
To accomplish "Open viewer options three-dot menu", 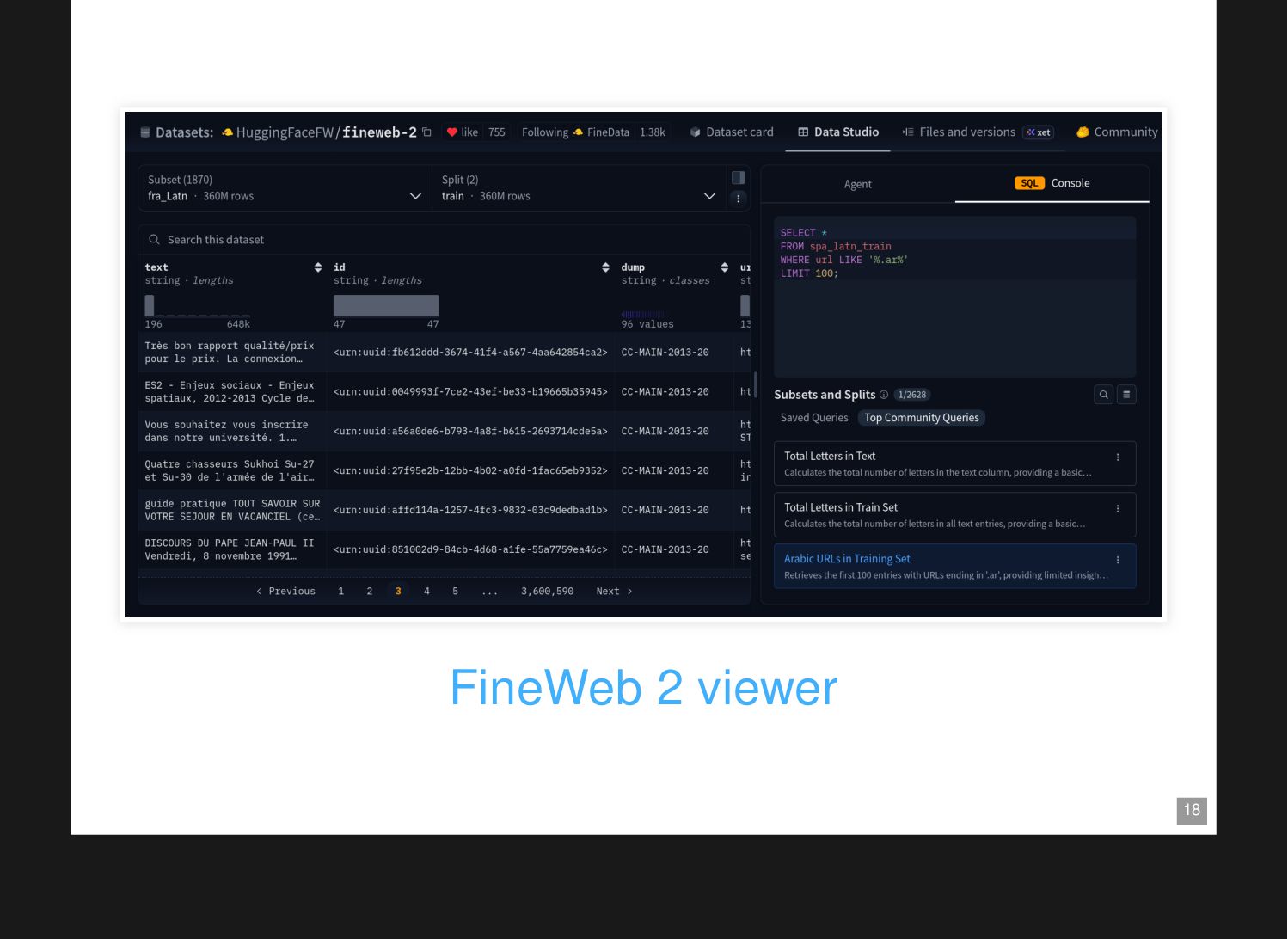I will [x=739, y=199].
